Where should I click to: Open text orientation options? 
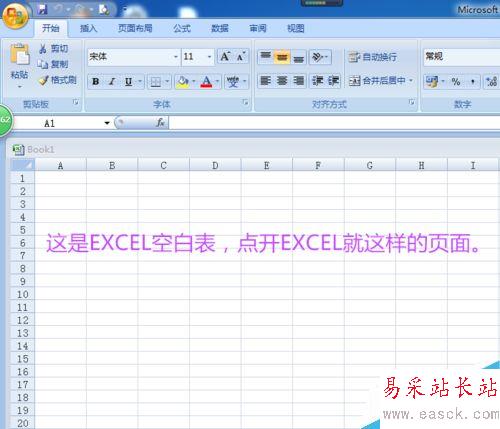(320, 57)
